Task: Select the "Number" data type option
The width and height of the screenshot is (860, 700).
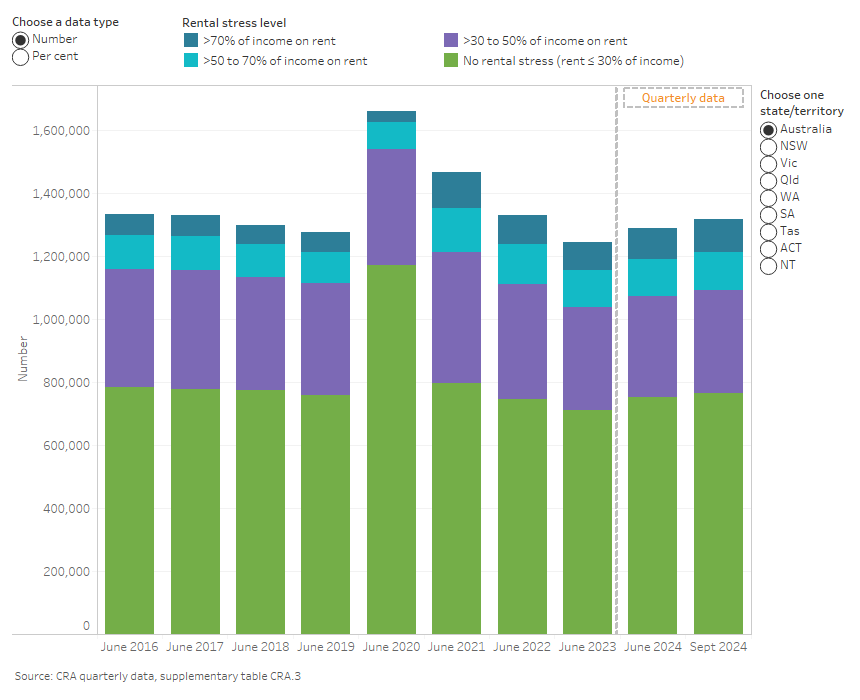Action: (19, 39)
